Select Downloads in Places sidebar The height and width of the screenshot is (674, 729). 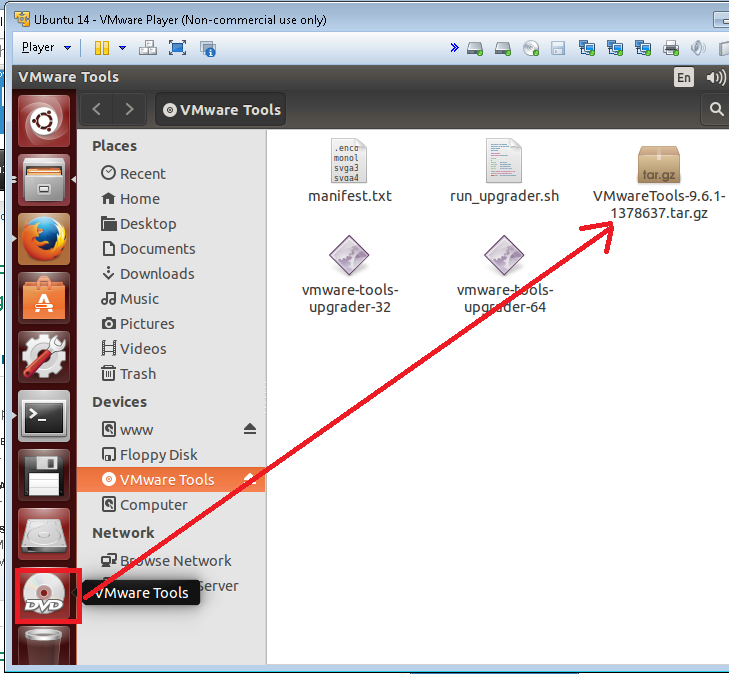pos(156,274)
